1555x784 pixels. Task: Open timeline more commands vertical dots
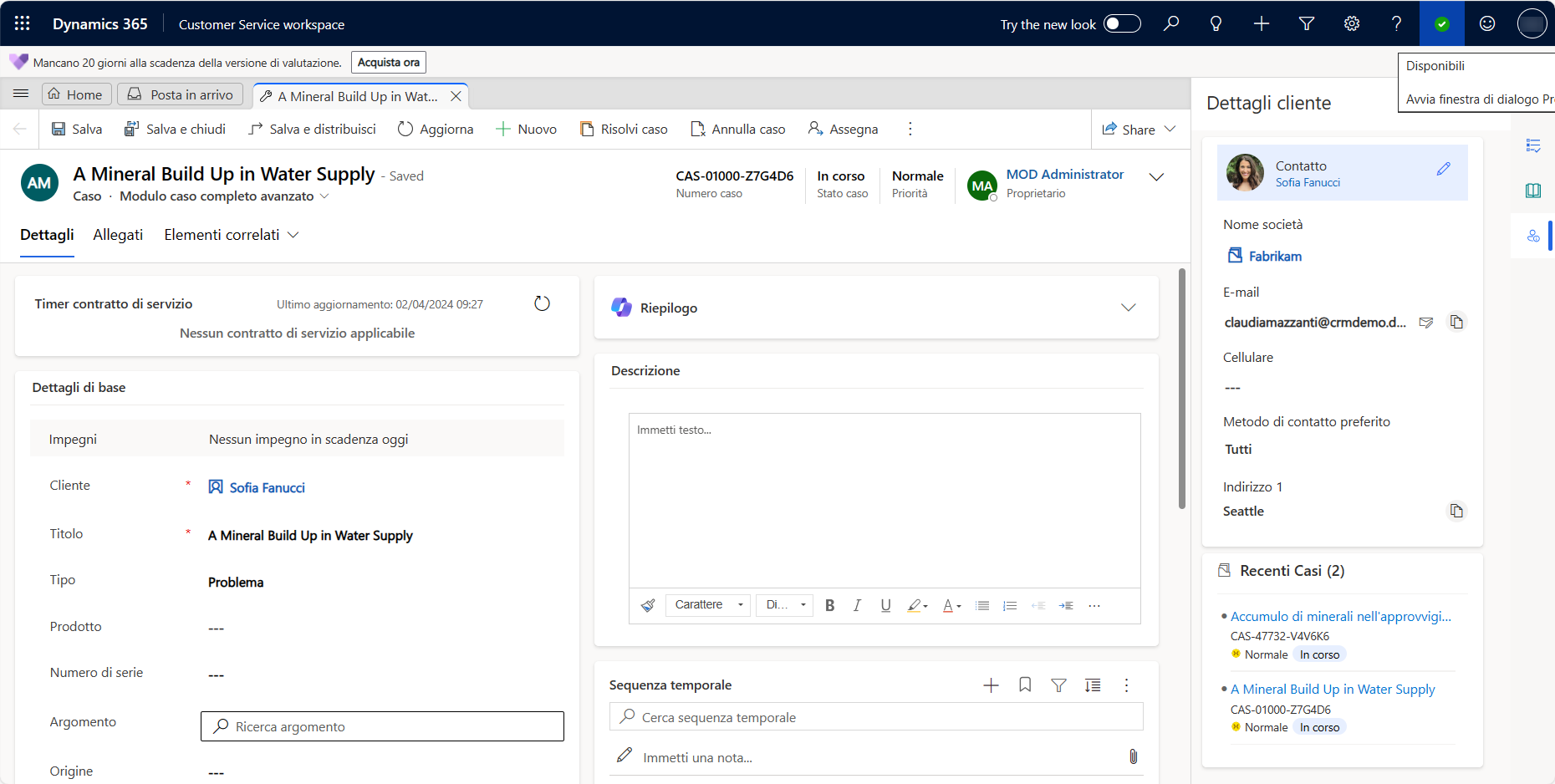(x=1126, y=685)
